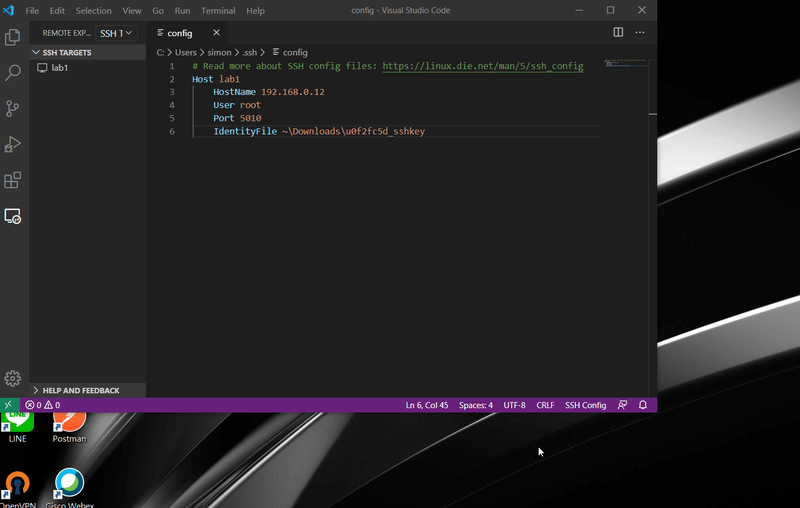Expand the HELP AND FEEDBACK section
This screenshot has height=508, width=800.
pyautogui.click(x=87, y=390)
